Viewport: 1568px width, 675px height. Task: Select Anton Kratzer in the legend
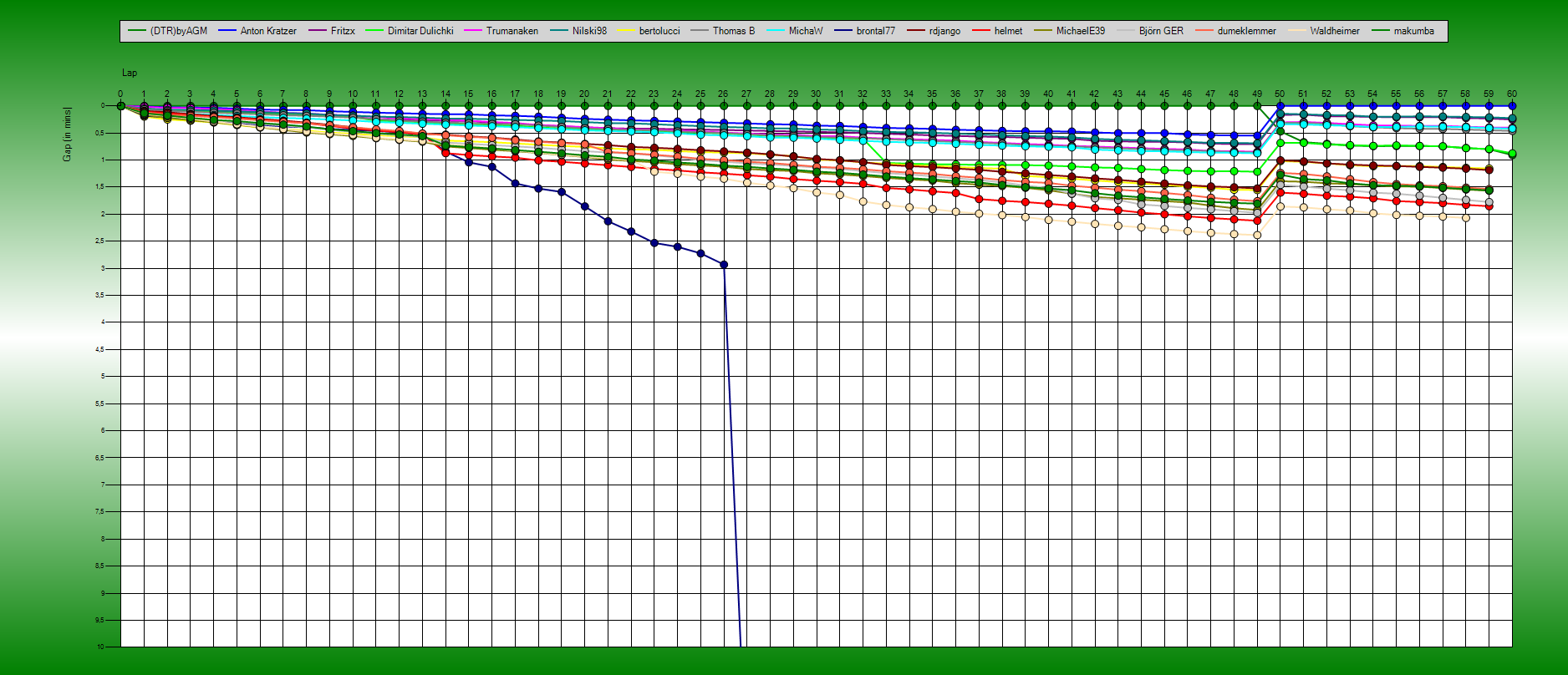click(x=268, y=31)
